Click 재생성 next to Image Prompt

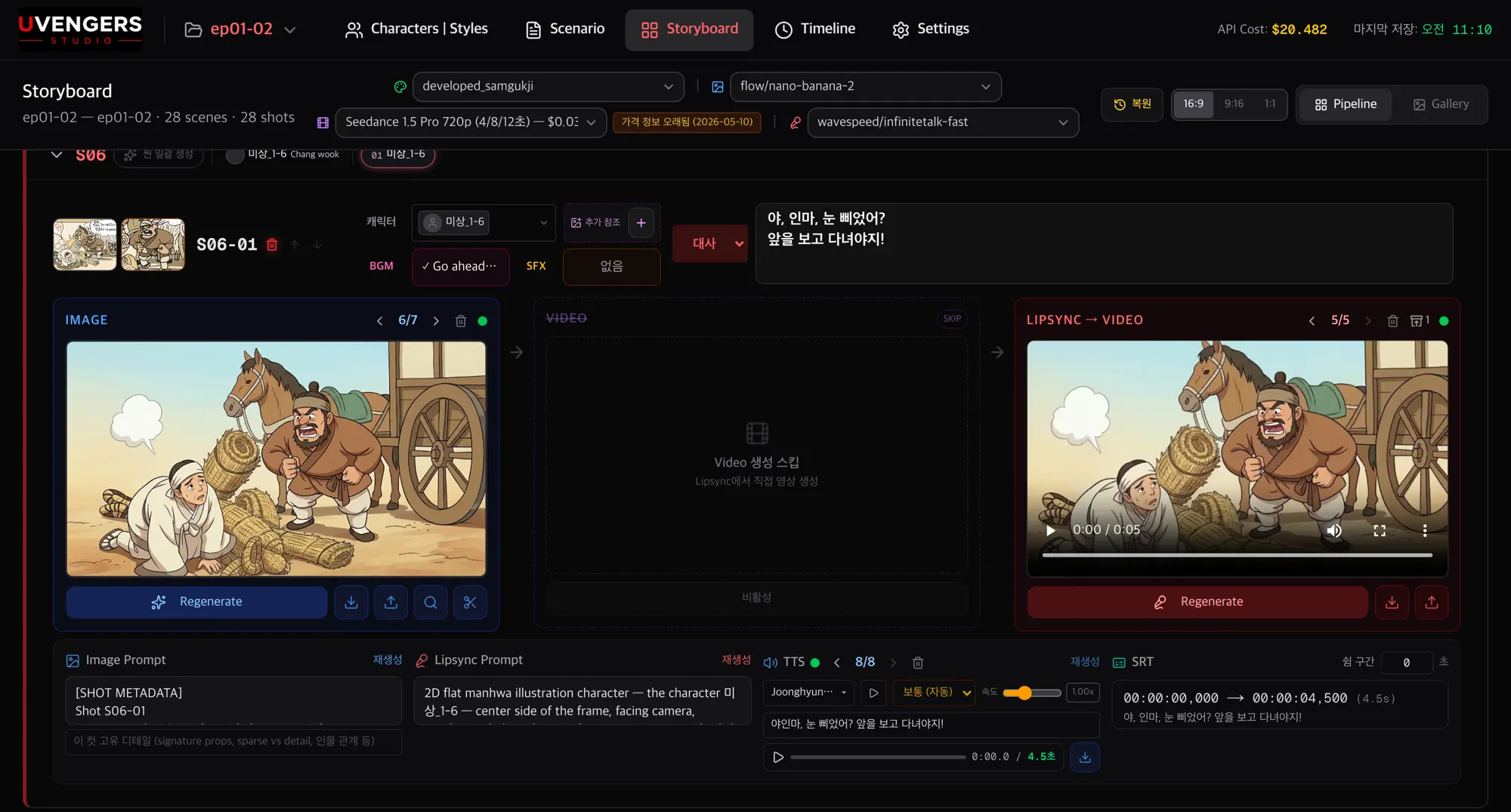coord(388,660)
